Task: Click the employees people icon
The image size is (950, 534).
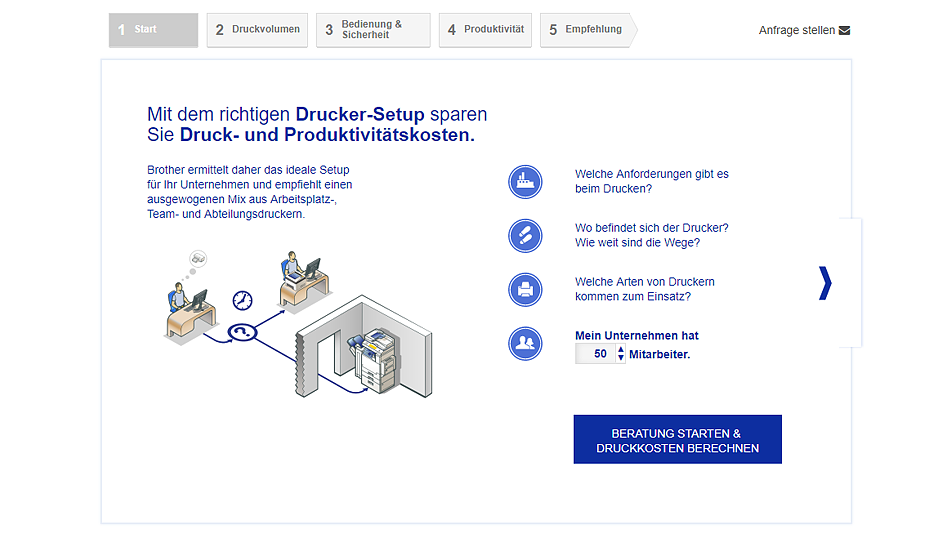Action: click(525, 344)
